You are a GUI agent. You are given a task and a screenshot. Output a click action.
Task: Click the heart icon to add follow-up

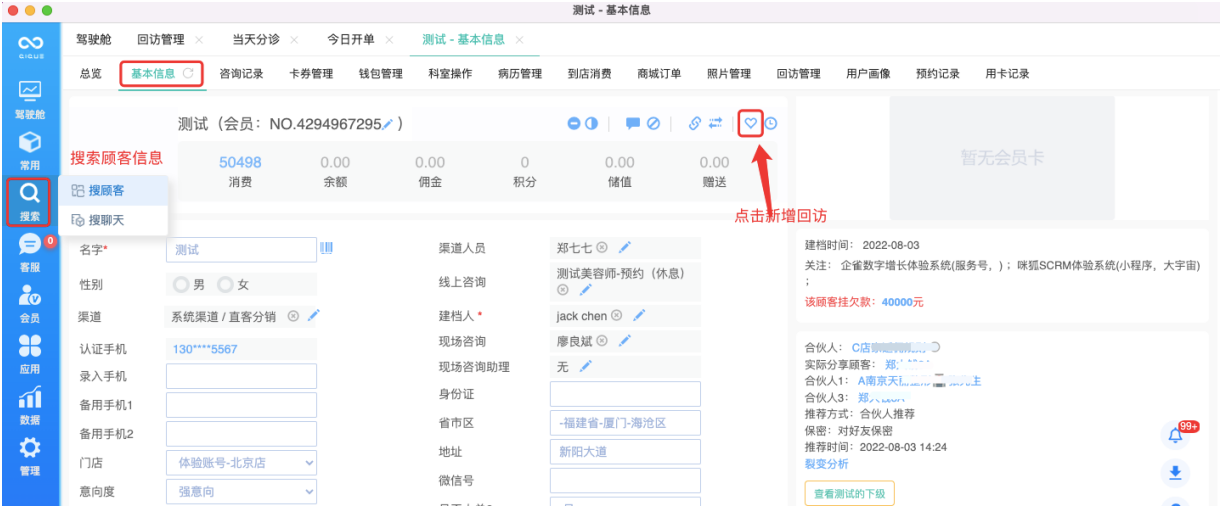point(751,124)
